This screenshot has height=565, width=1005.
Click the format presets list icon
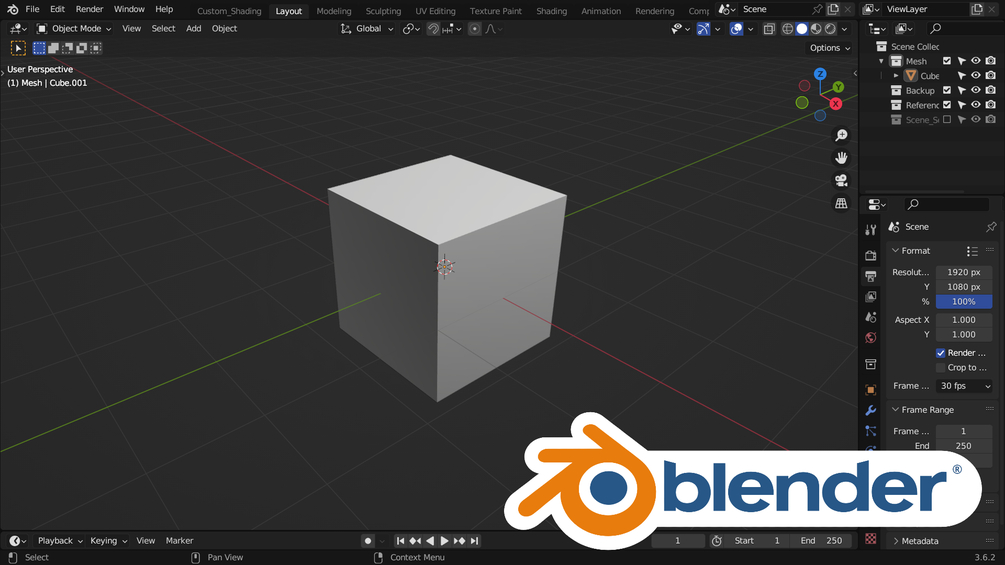972,251
